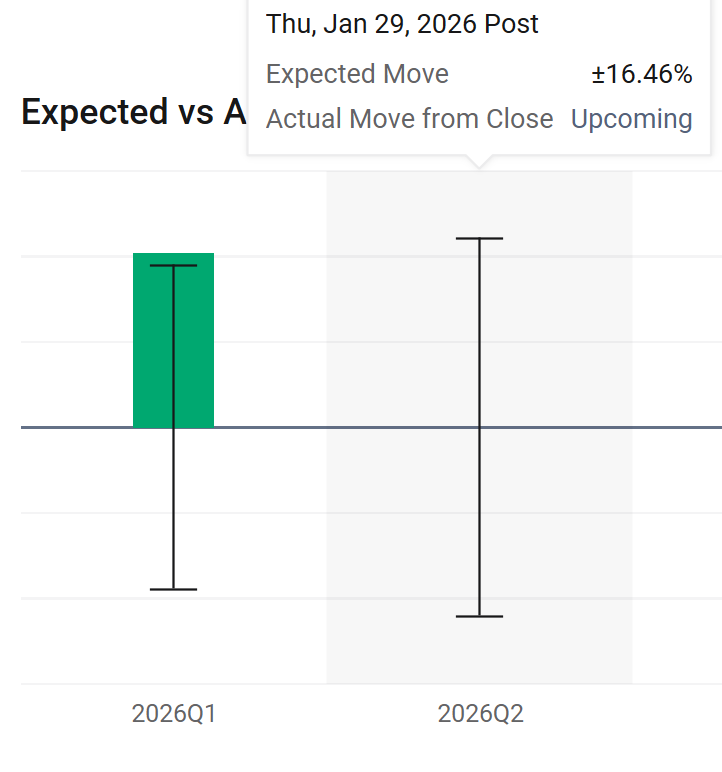Select the 2026Q1 axis label

(174, 713)
